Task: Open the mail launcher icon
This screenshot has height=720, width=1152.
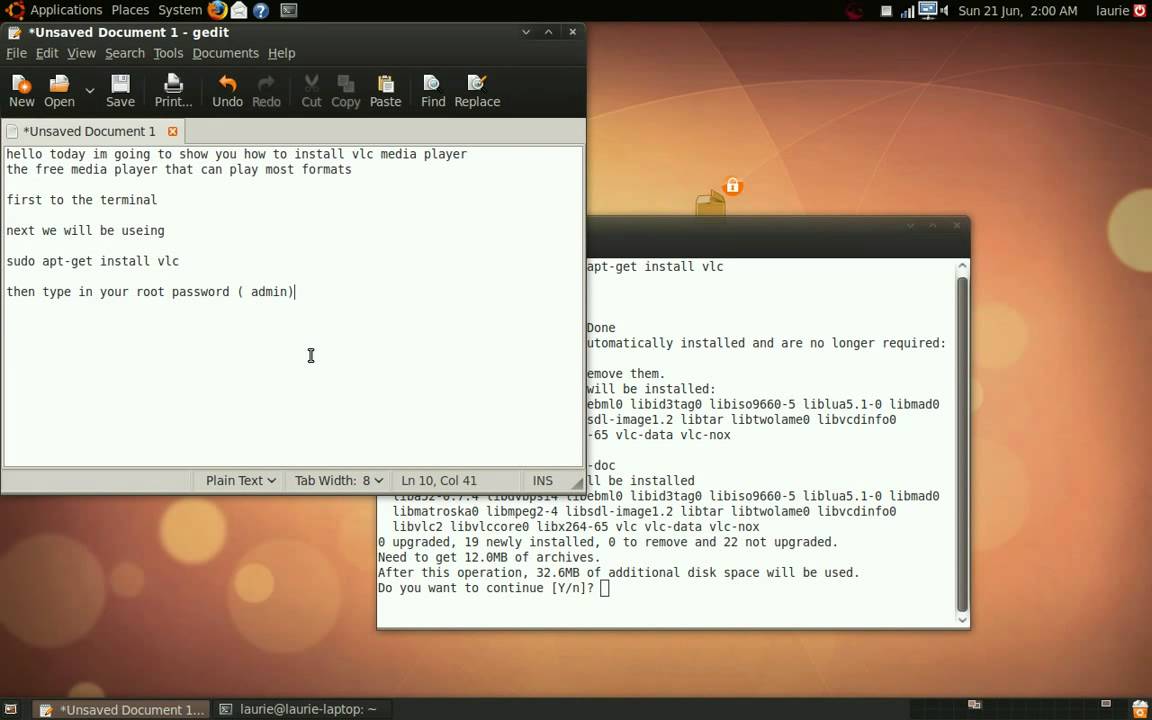Action: pyautogui.click(x=239, y=10)
